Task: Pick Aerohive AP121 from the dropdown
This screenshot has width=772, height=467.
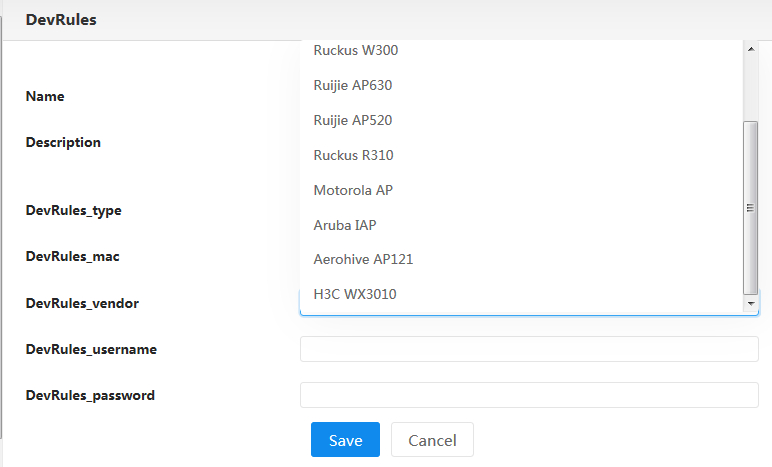Action: point(521,259)
